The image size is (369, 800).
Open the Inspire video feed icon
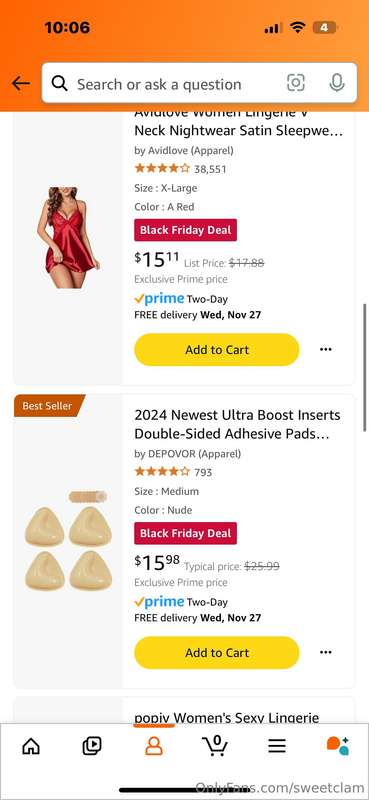coord(92,746)
